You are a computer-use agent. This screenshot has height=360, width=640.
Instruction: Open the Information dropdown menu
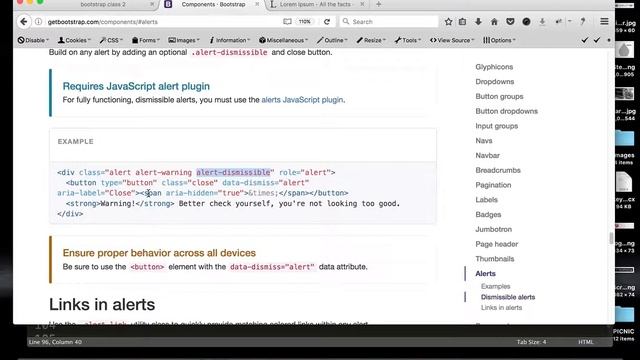229,40
